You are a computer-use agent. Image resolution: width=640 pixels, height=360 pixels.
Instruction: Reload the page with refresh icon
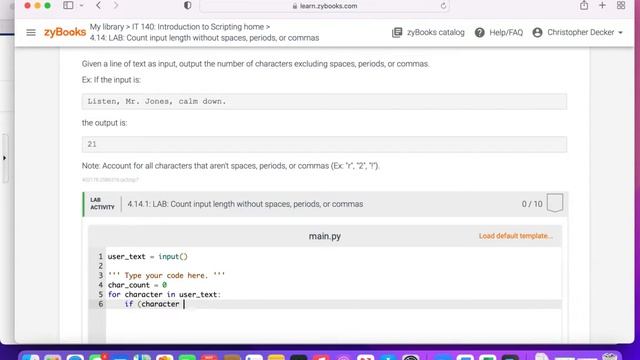443,6
